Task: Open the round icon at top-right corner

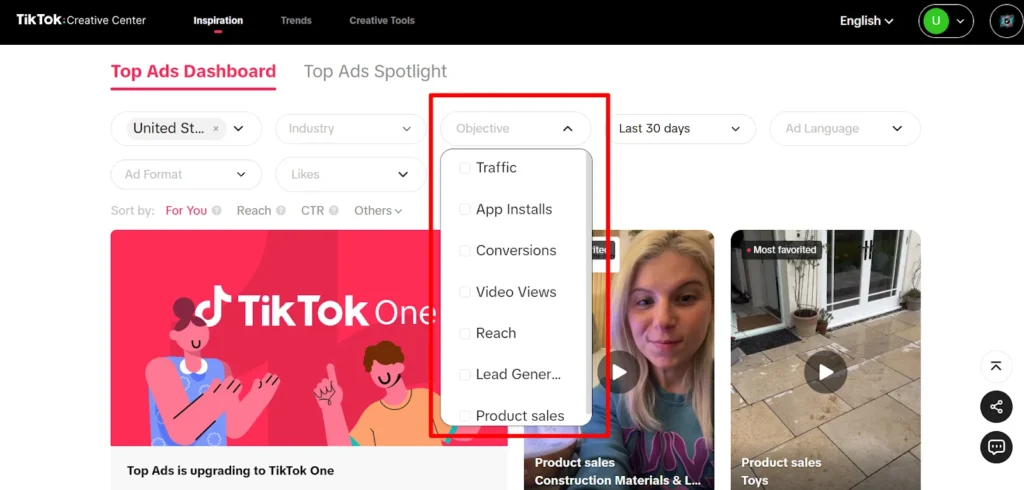Action: point(1005,21)
